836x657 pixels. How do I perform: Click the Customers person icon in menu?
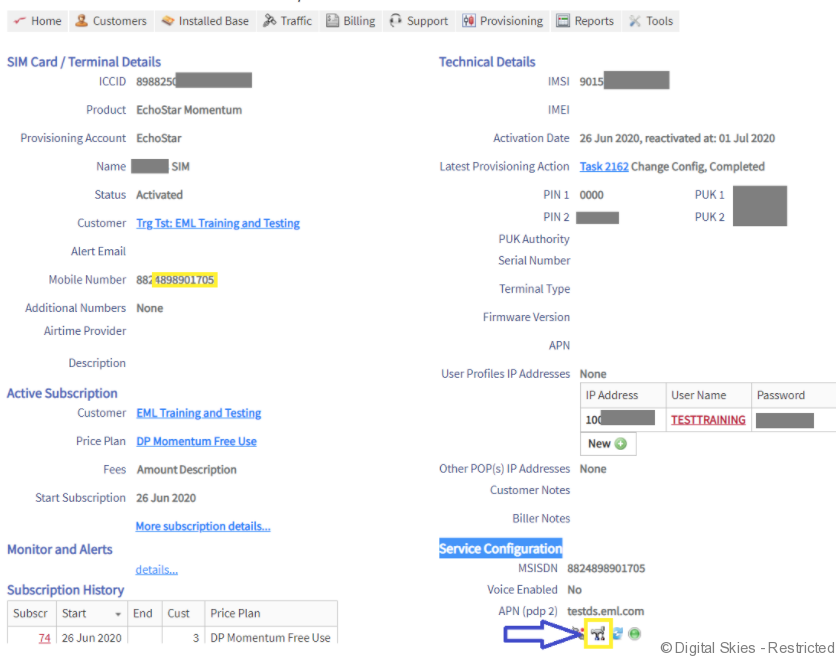(82, 21)
